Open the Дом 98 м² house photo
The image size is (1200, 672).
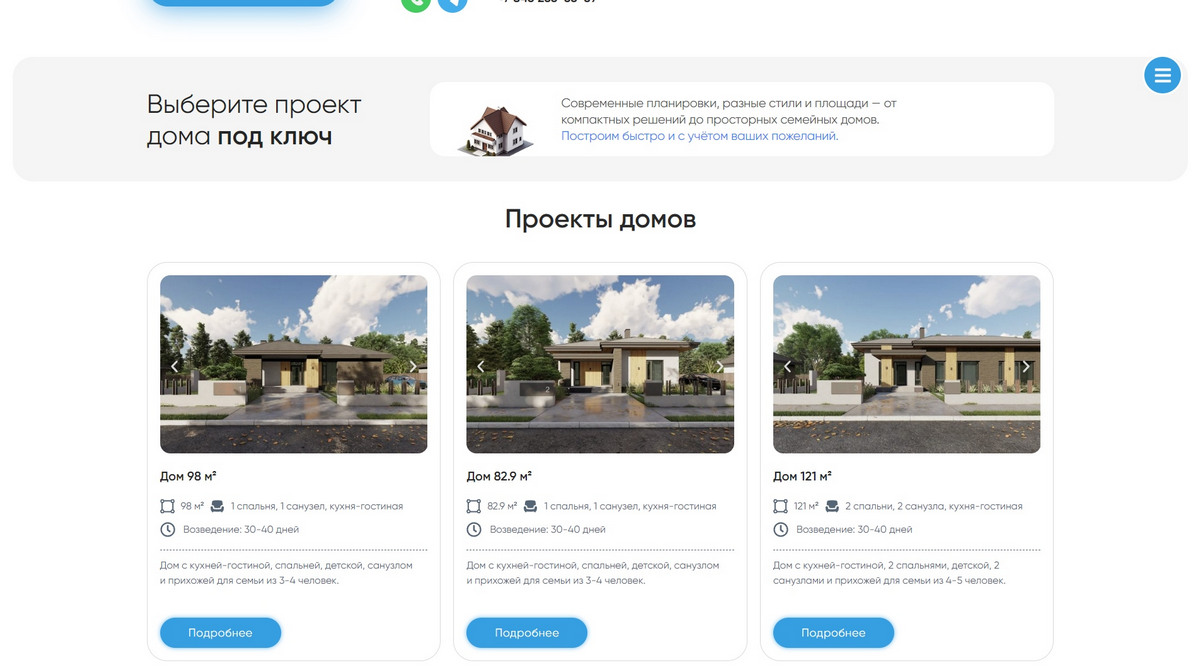point(294,364)
